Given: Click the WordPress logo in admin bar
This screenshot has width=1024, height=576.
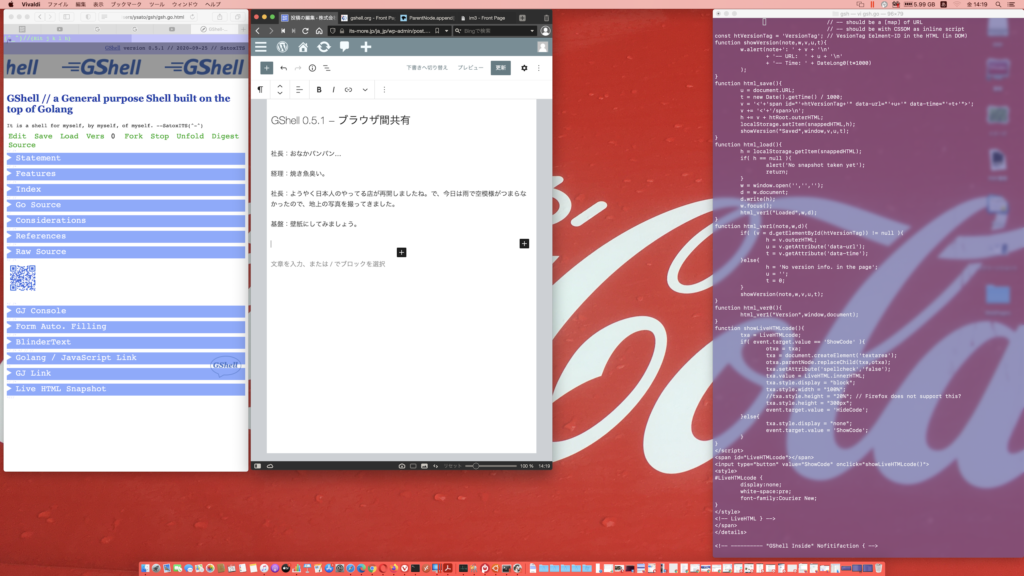Looking at the screenshot, I should click(283, 47).
